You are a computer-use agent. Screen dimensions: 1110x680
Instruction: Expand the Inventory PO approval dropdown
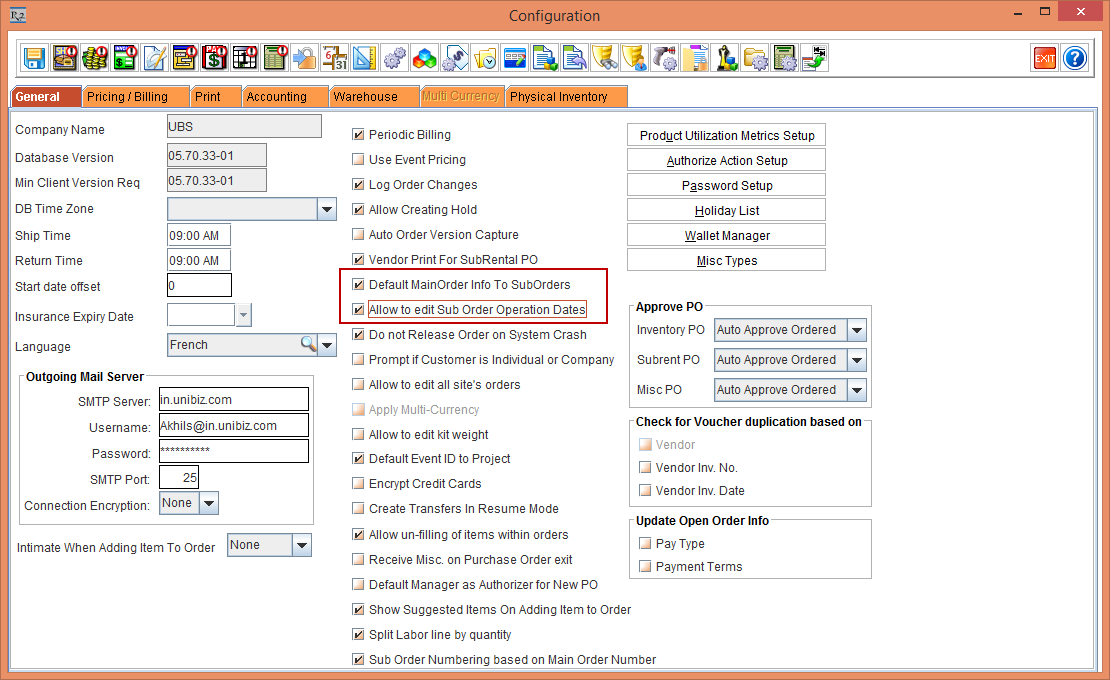click(x=856, y=330)
